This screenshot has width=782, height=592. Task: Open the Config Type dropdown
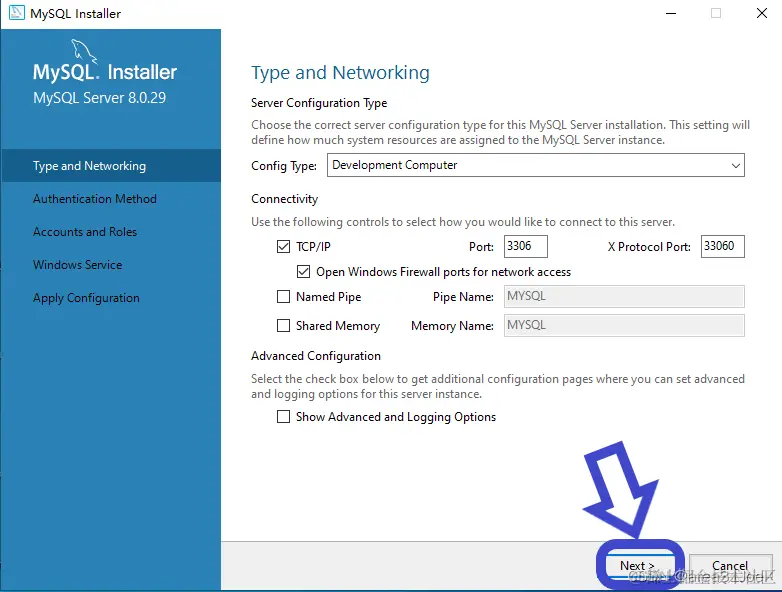click(536, 165)
